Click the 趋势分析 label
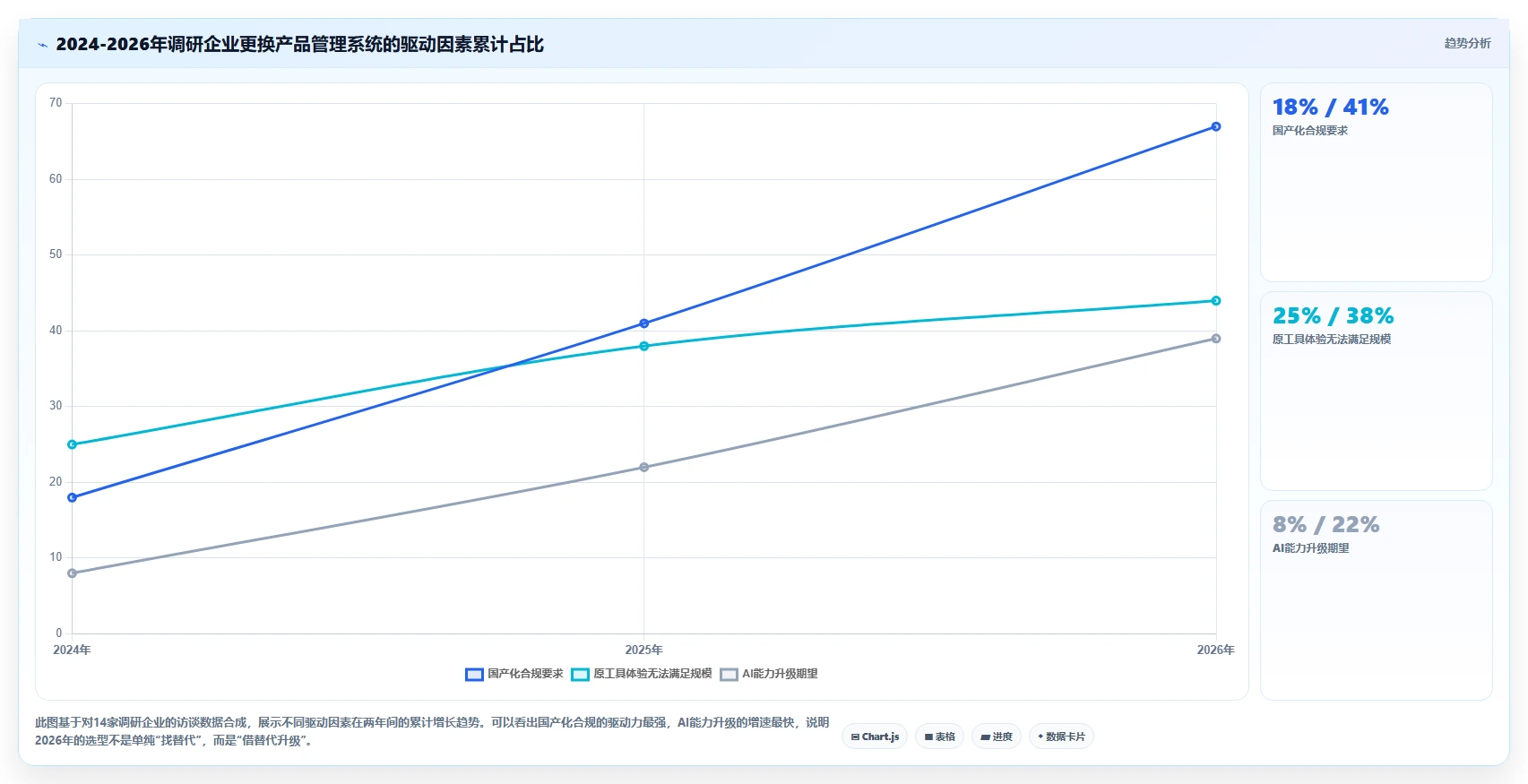 pos(1467,43)
